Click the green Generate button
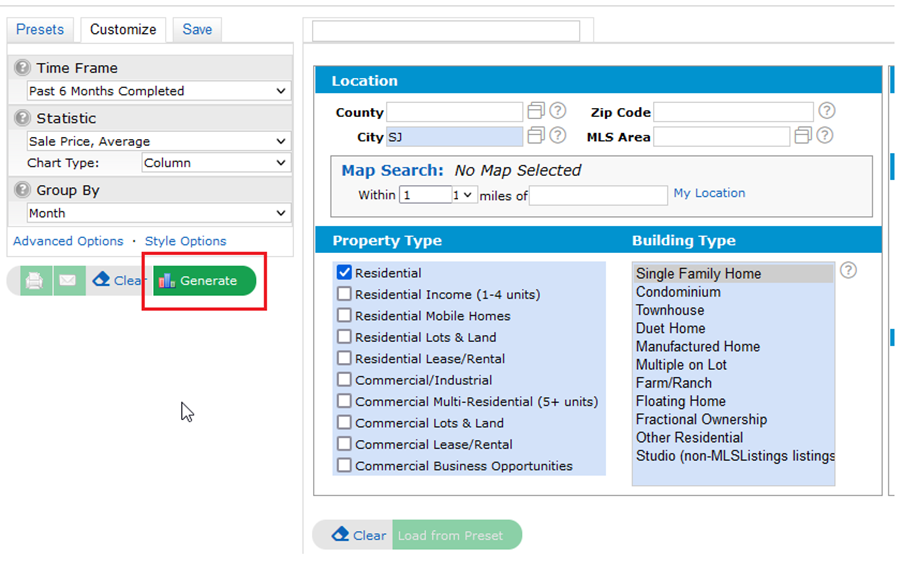902x571 pixels. tap(204, 281)
